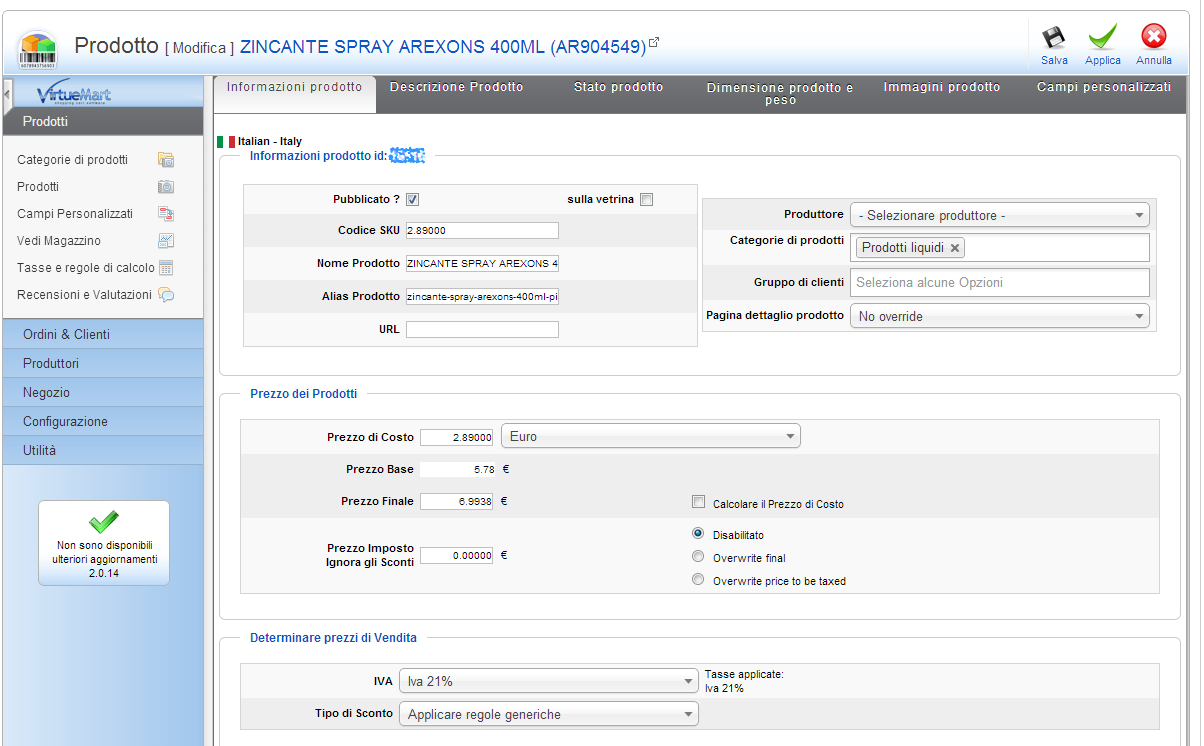
Task: Select the Overwrite final radio button
Action: pyautogui.click(x=698, y=557)
